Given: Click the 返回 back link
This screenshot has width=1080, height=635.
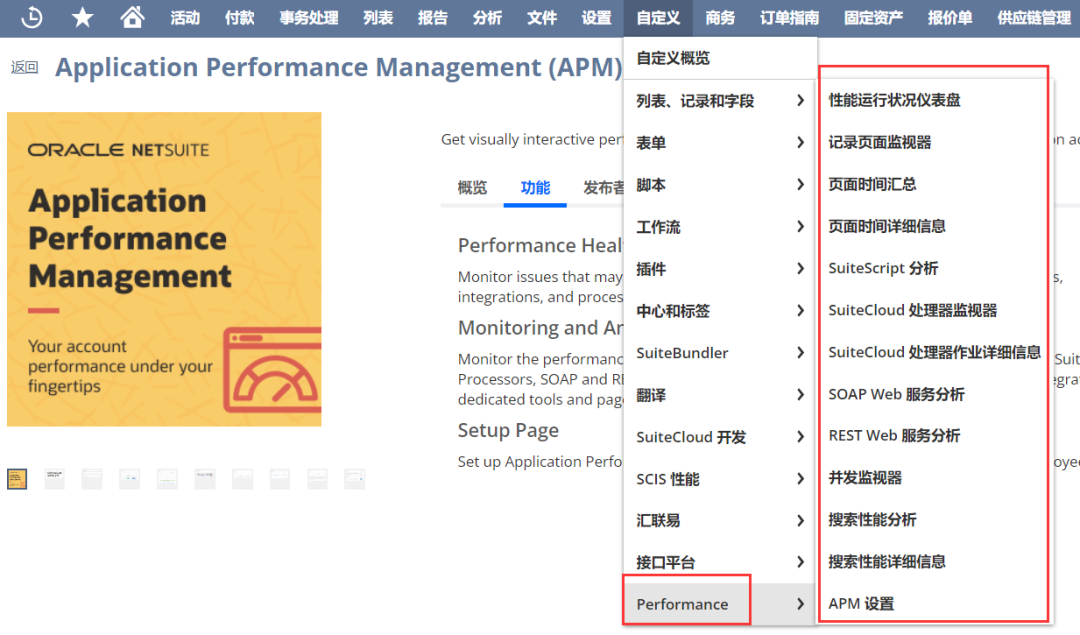Looking at the screenshot, I should (x=24, y=67).
